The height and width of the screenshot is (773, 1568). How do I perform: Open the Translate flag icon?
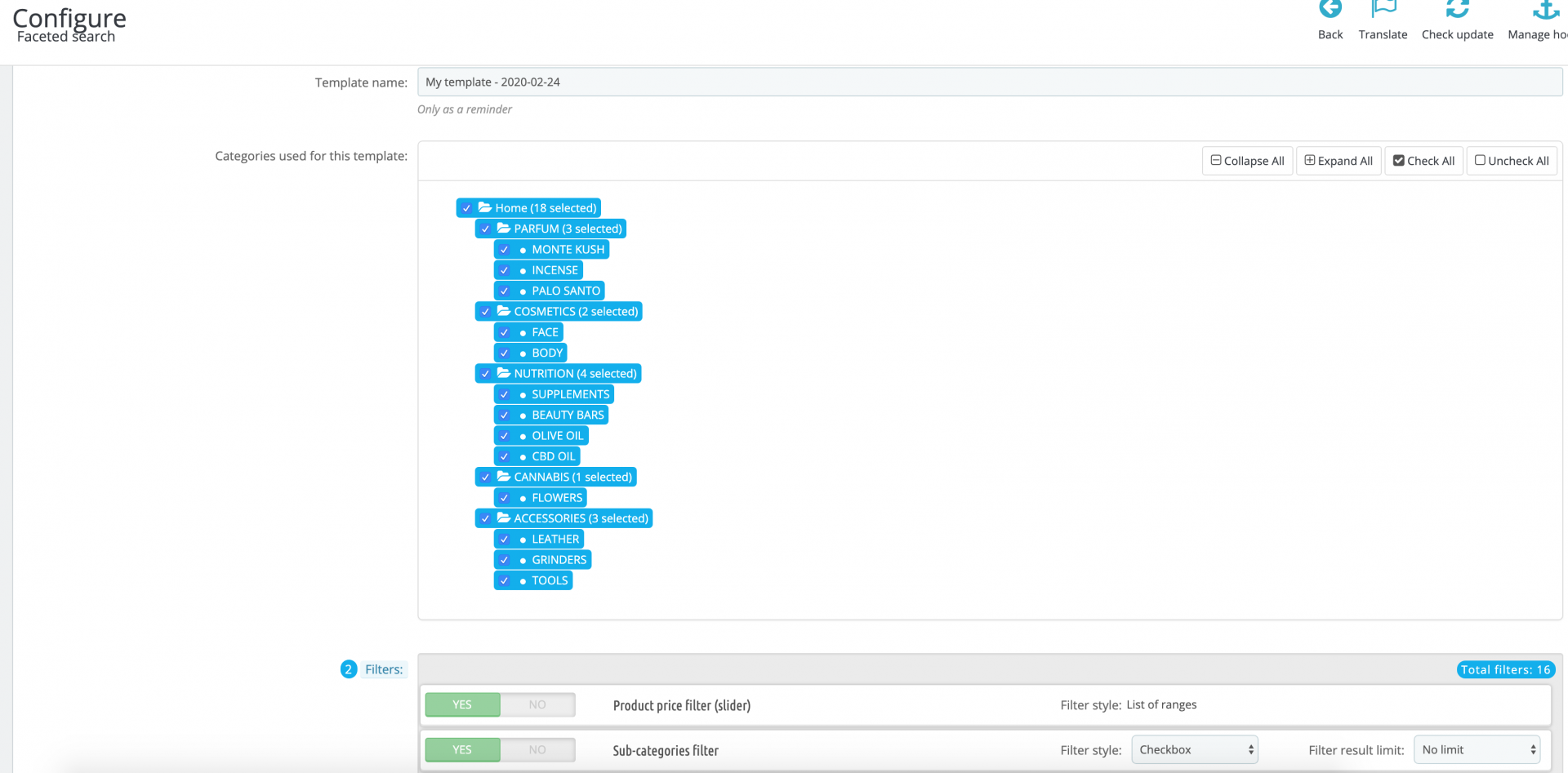[x=1383, y=8]
